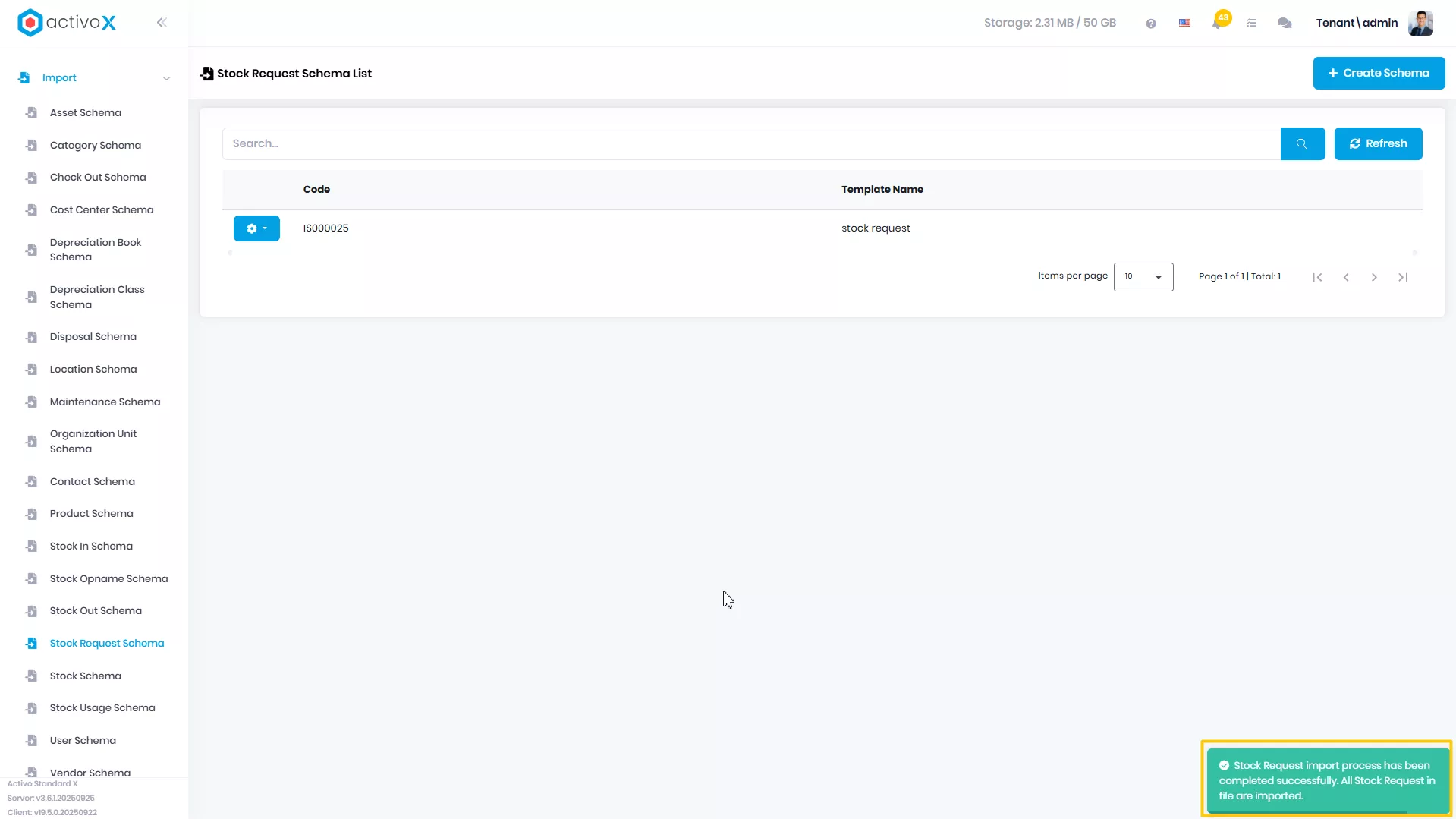
Task: Open the help question mark icon
Action: coord(1151,24)
